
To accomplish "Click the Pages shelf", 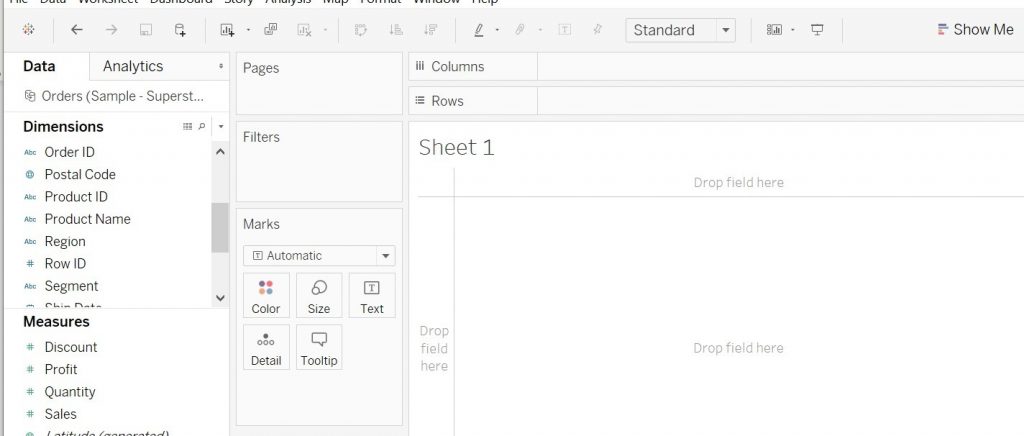I will [319, 84].
